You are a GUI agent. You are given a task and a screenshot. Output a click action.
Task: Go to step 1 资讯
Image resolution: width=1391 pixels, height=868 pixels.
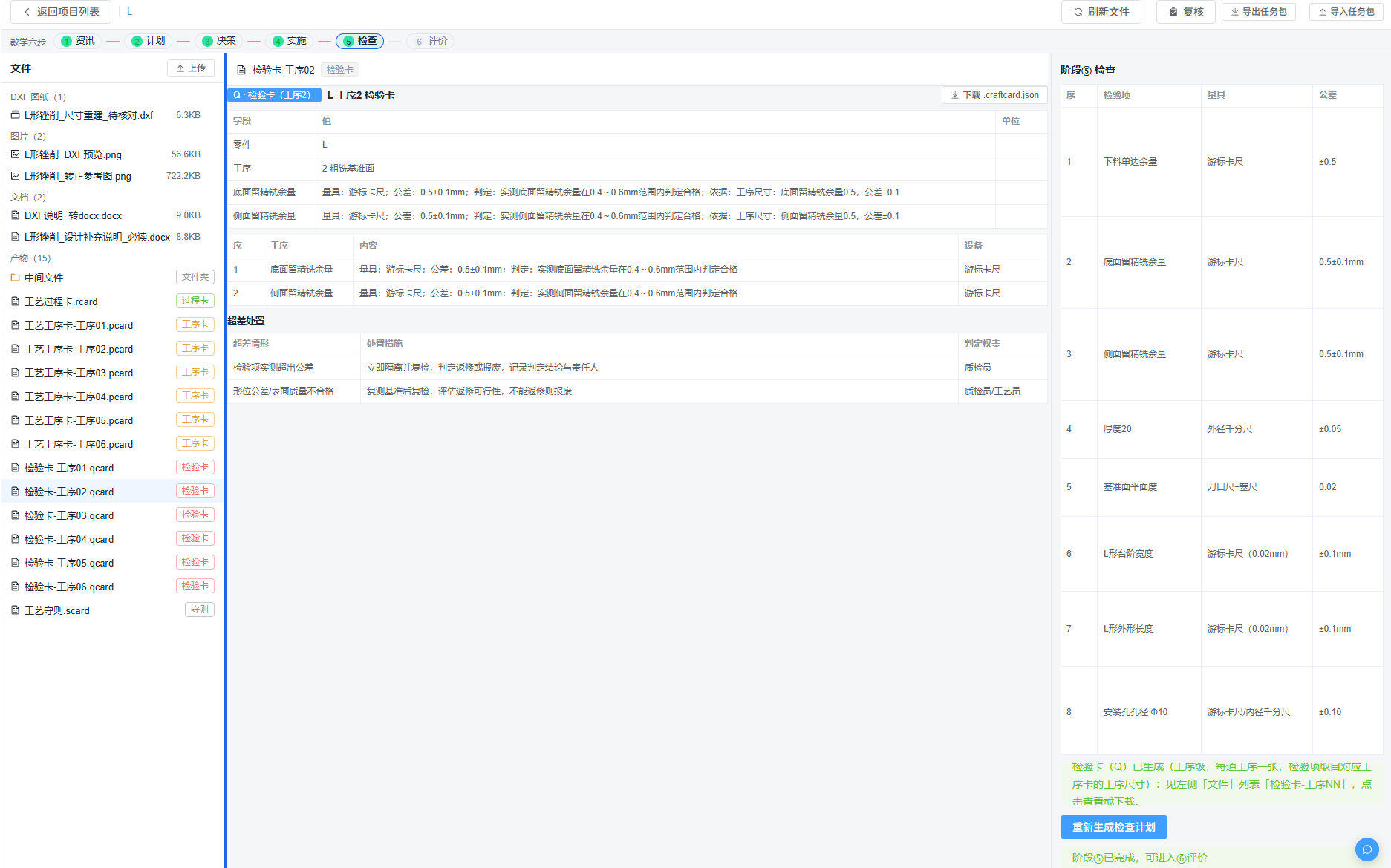(78, 41)
